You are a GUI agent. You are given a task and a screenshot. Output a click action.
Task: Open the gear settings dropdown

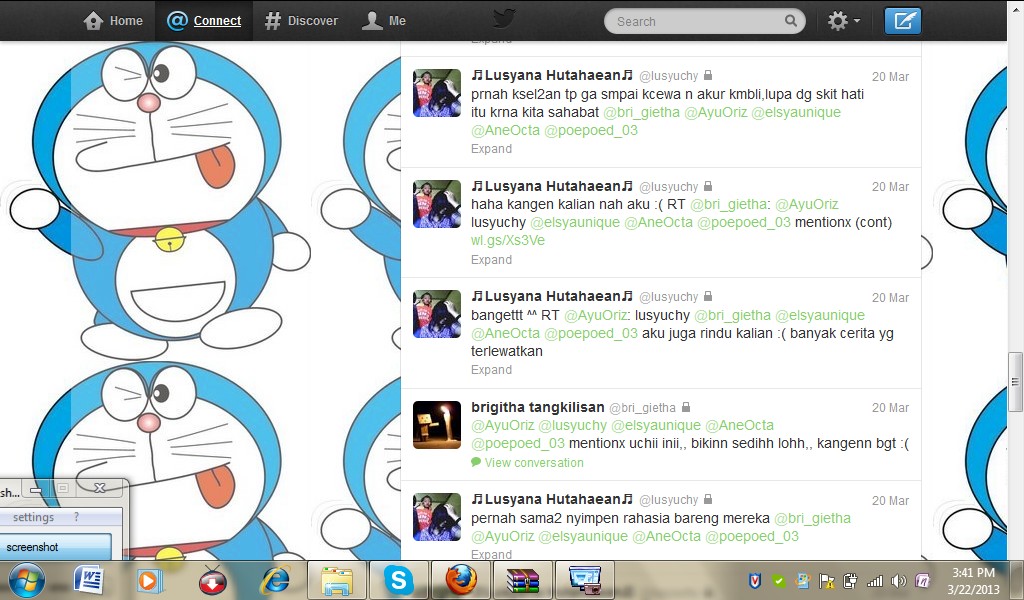tap(843, 21)
